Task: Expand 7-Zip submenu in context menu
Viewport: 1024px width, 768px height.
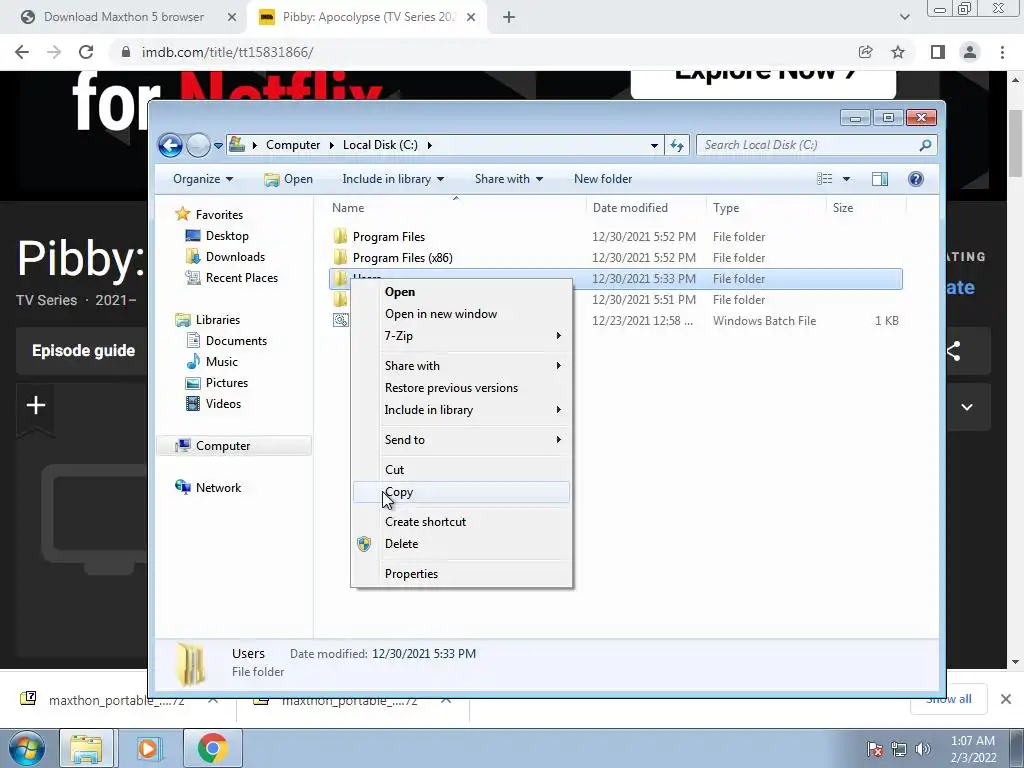Action: 462,336
